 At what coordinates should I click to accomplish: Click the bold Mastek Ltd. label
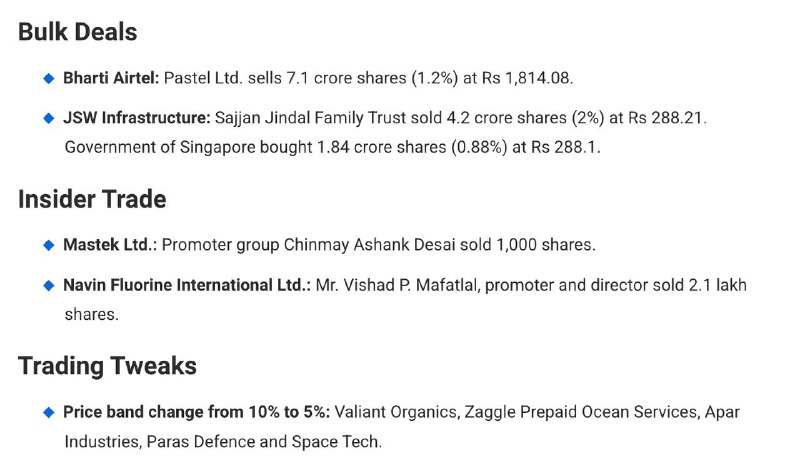point(108,245)
